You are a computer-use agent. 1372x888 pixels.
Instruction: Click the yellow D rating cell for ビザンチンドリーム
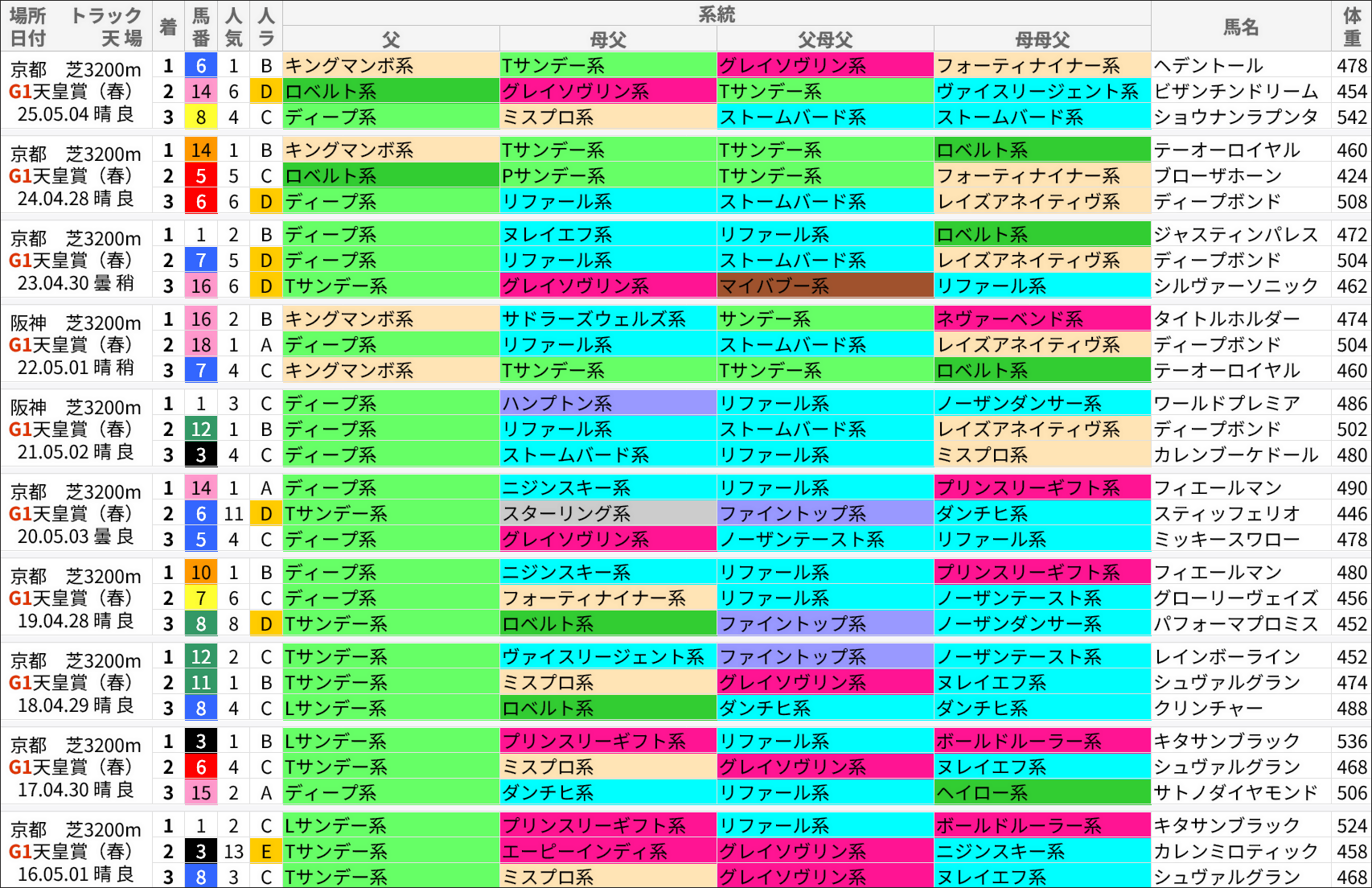click(x=266, y=92)
